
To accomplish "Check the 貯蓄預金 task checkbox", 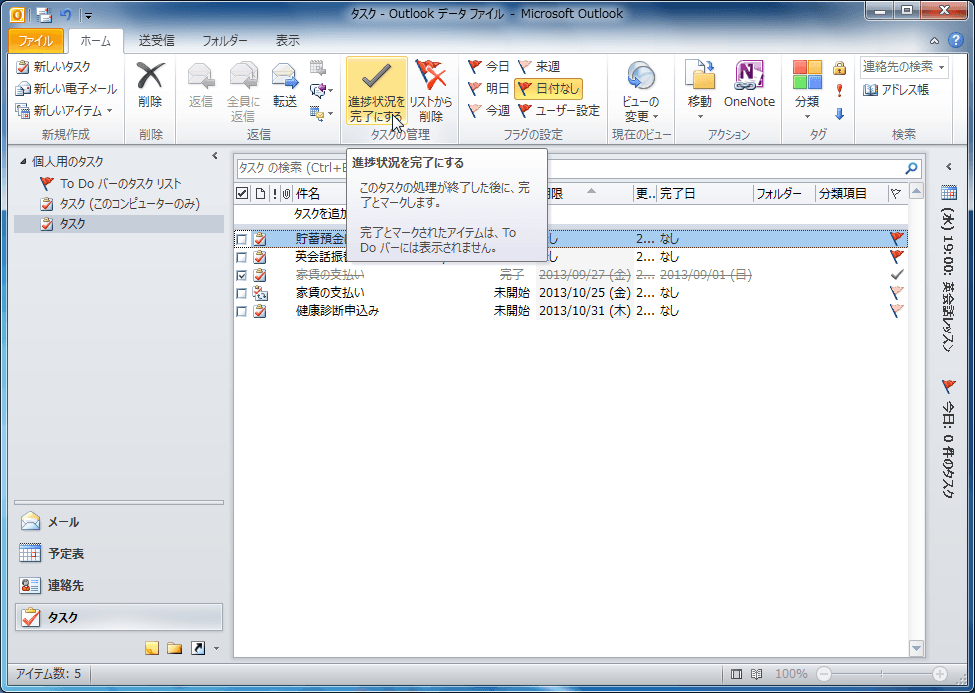I will tap(241, 239).
